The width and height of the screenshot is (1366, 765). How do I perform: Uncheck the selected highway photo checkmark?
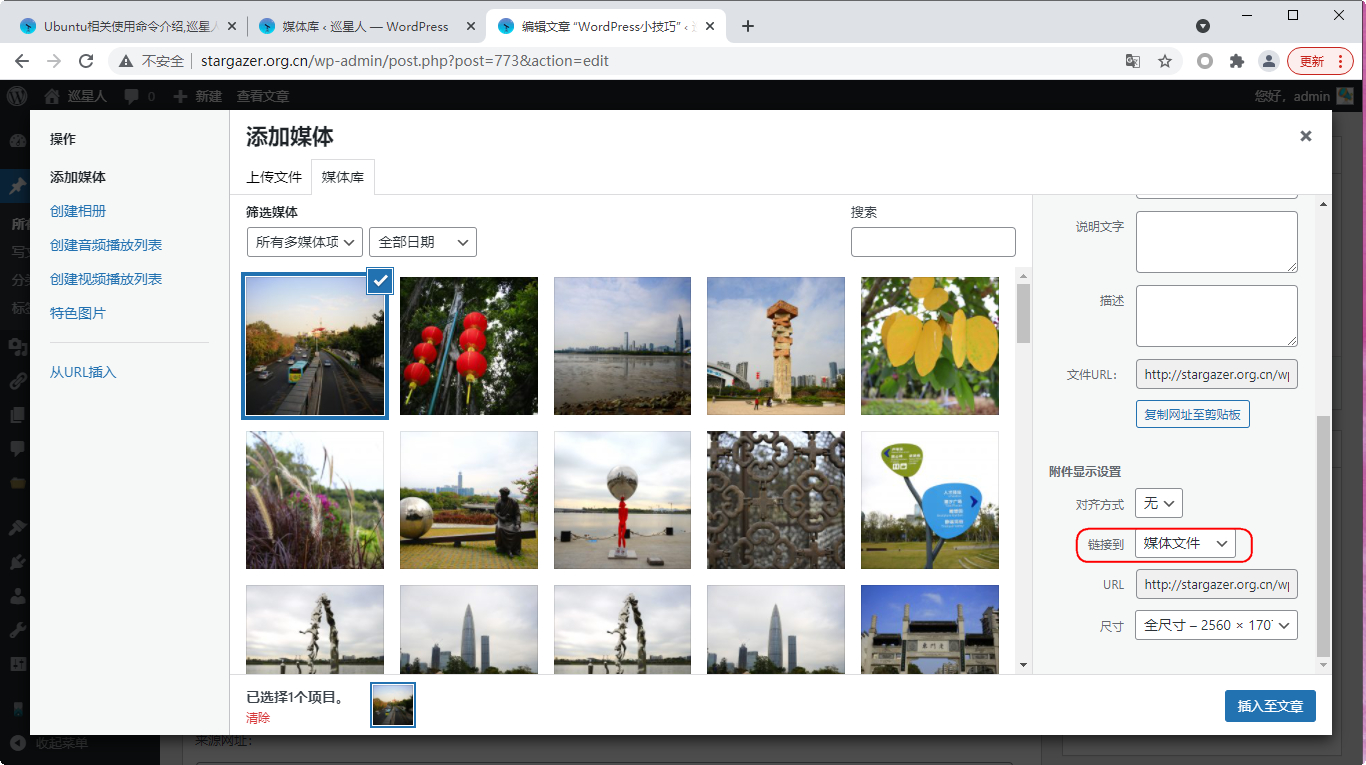point(379,282)
